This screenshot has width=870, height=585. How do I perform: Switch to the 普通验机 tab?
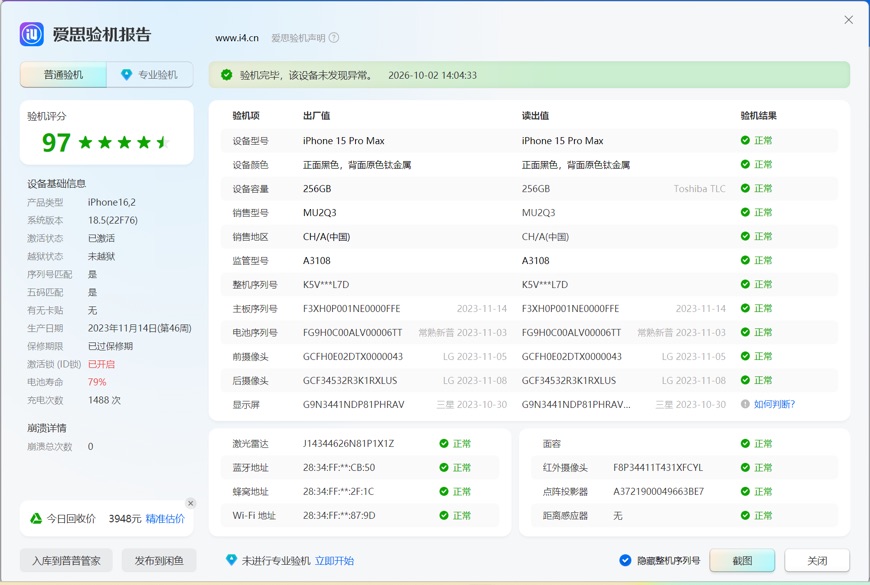click(x=63, y=74)
